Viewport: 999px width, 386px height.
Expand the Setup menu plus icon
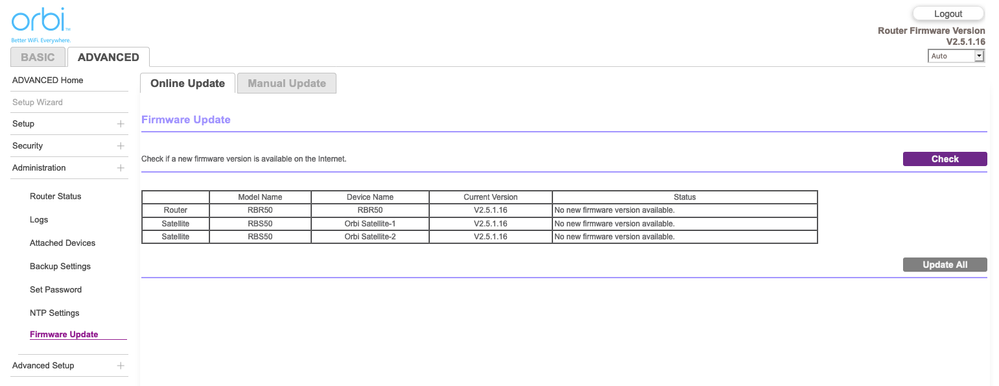[x=120, y=124]
